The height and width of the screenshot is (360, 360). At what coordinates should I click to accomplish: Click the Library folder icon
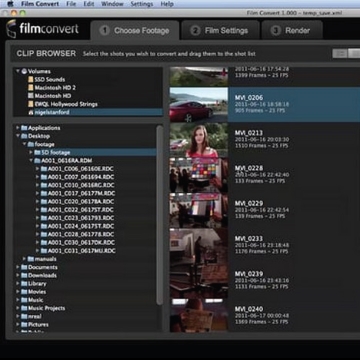click(x=24, y=284)
